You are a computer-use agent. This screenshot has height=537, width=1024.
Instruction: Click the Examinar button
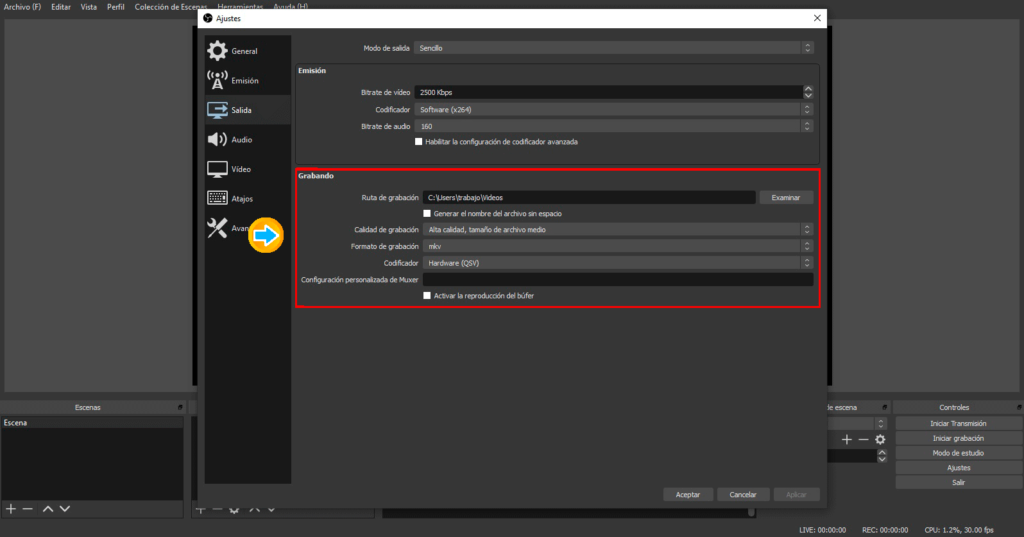tap(785, 198)
